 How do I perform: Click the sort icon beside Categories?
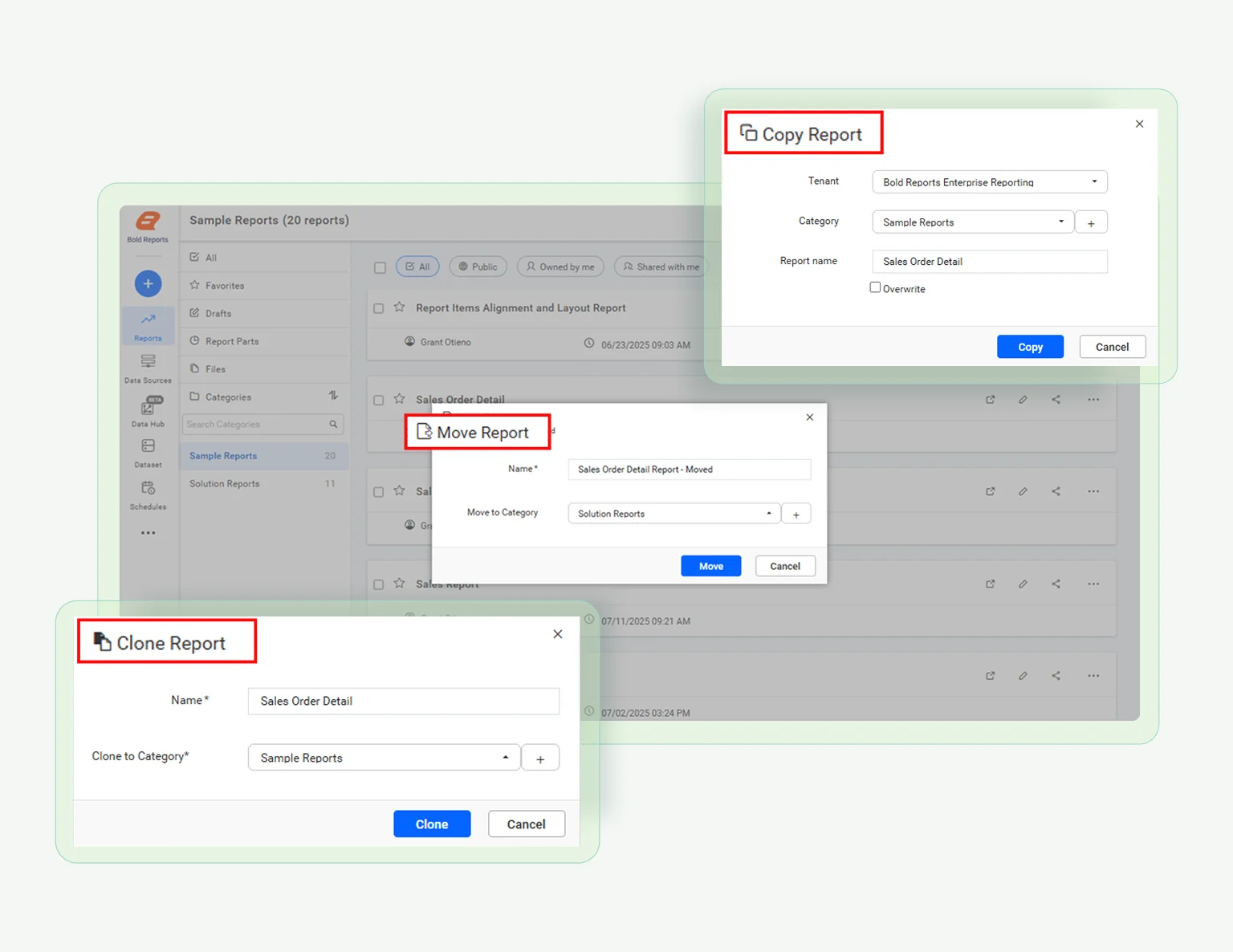pyautogui.click(x=333, y=397)
